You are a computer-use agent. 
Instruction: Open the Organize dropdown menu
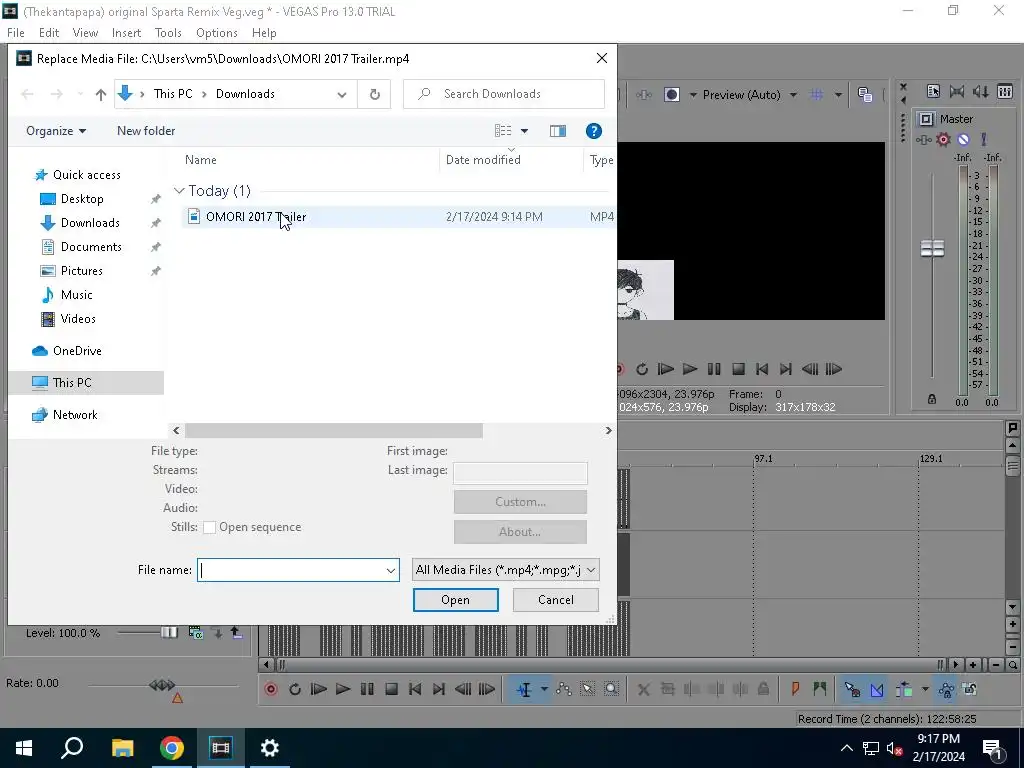56,131
